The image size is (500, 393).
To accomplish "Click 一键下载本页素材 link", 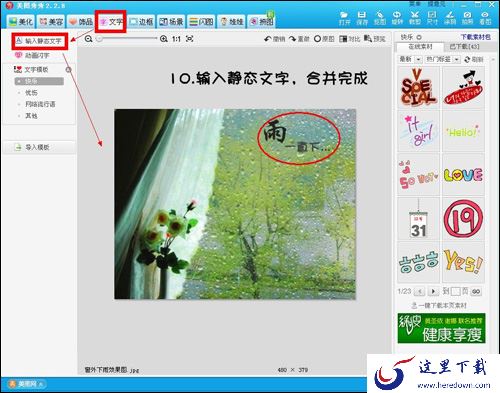I will [x=439, y=305].
